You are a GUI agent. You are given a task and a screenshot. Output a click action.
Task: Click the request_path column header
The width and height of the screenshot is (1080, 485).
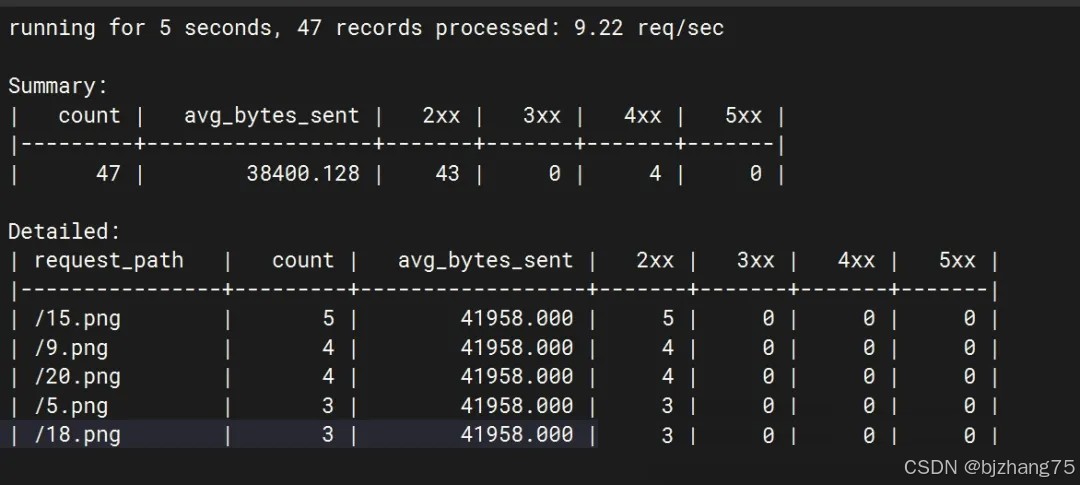click(x=109, y=261)
